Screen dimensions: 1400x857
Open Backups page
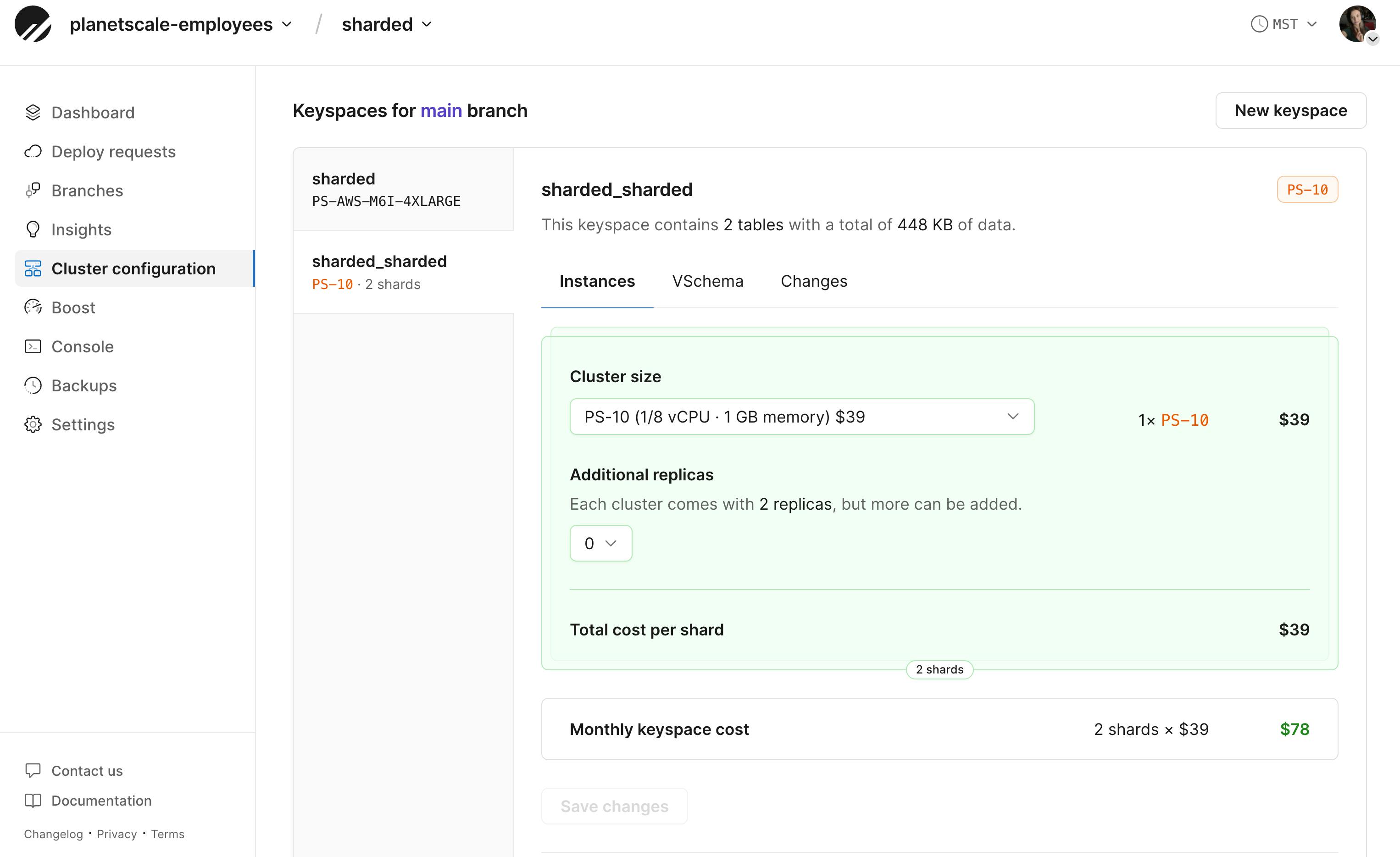84,385
